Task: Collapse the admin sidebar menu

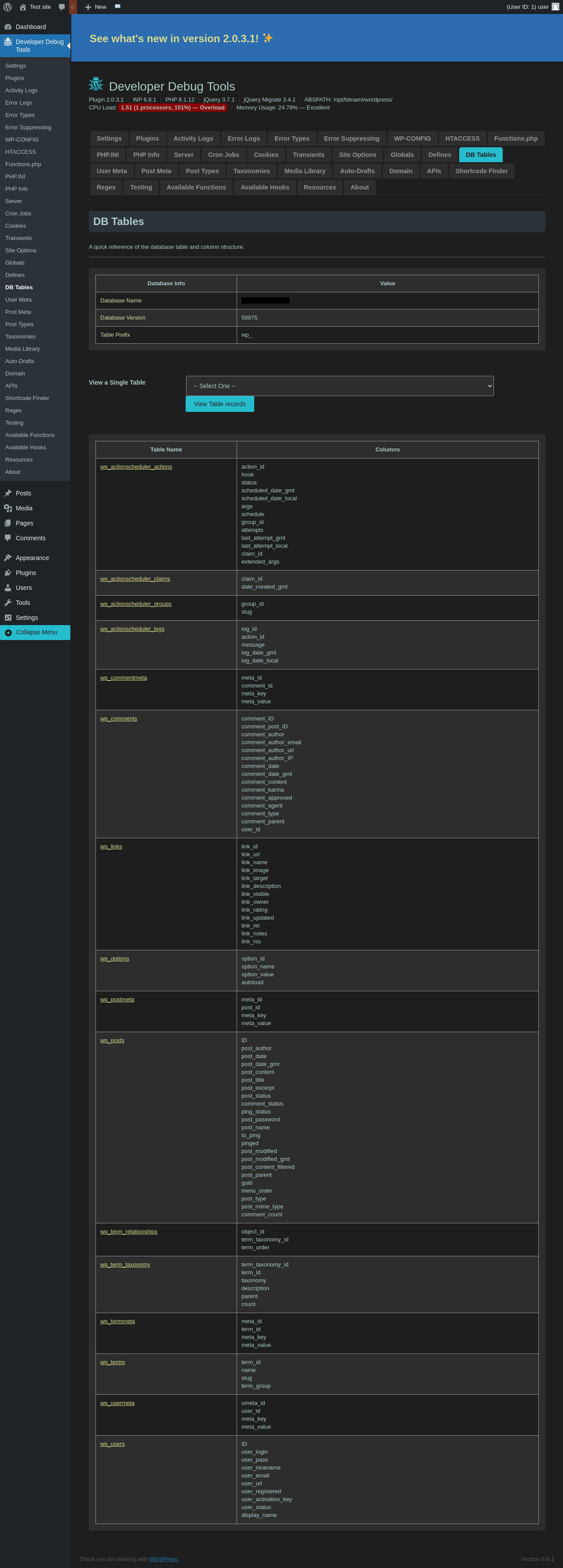Action: pyautogui.click(x=35, y=633)
